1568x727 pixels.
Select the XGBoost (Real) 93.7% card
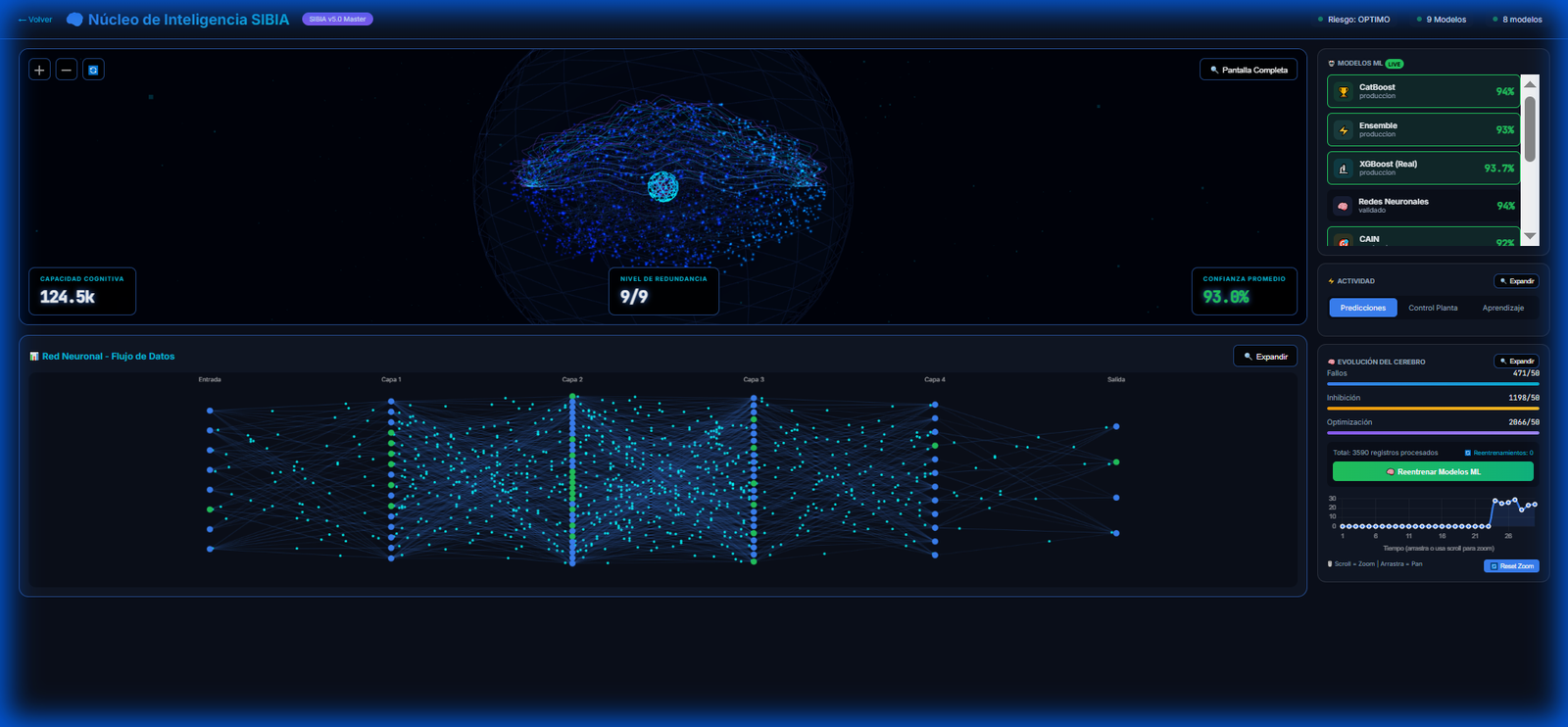pos(1423,168)
